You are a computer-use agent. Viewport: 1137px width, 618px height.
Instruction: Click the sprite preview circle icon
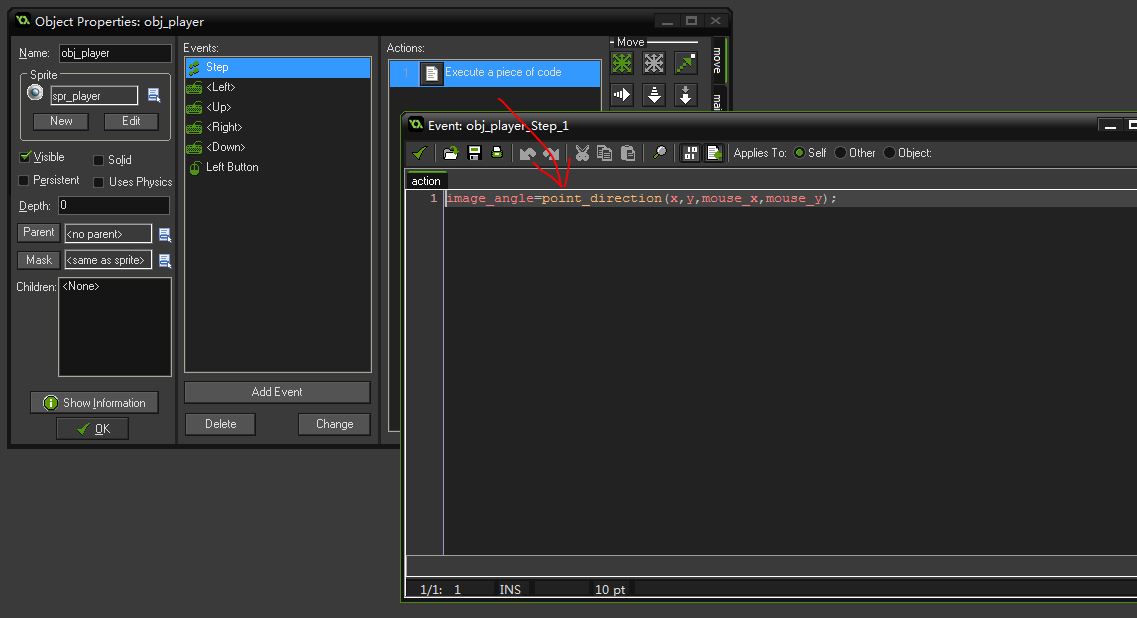(35, 93)
